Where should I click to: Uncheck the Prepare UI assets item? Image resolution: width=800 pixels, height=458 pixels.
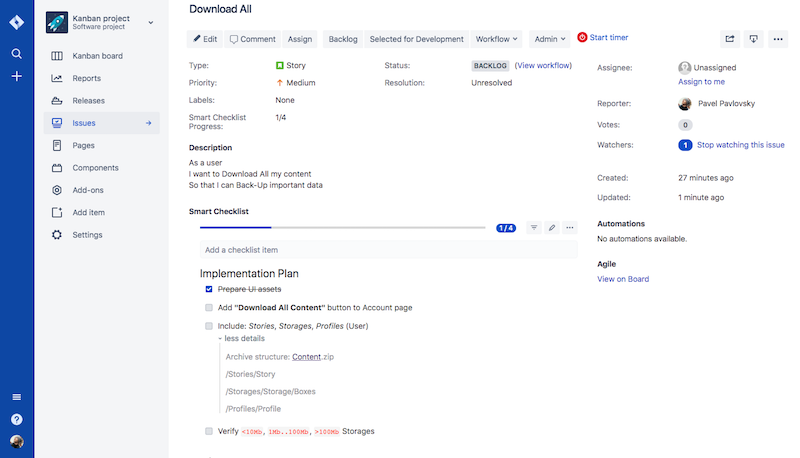(x=209, y=289)
